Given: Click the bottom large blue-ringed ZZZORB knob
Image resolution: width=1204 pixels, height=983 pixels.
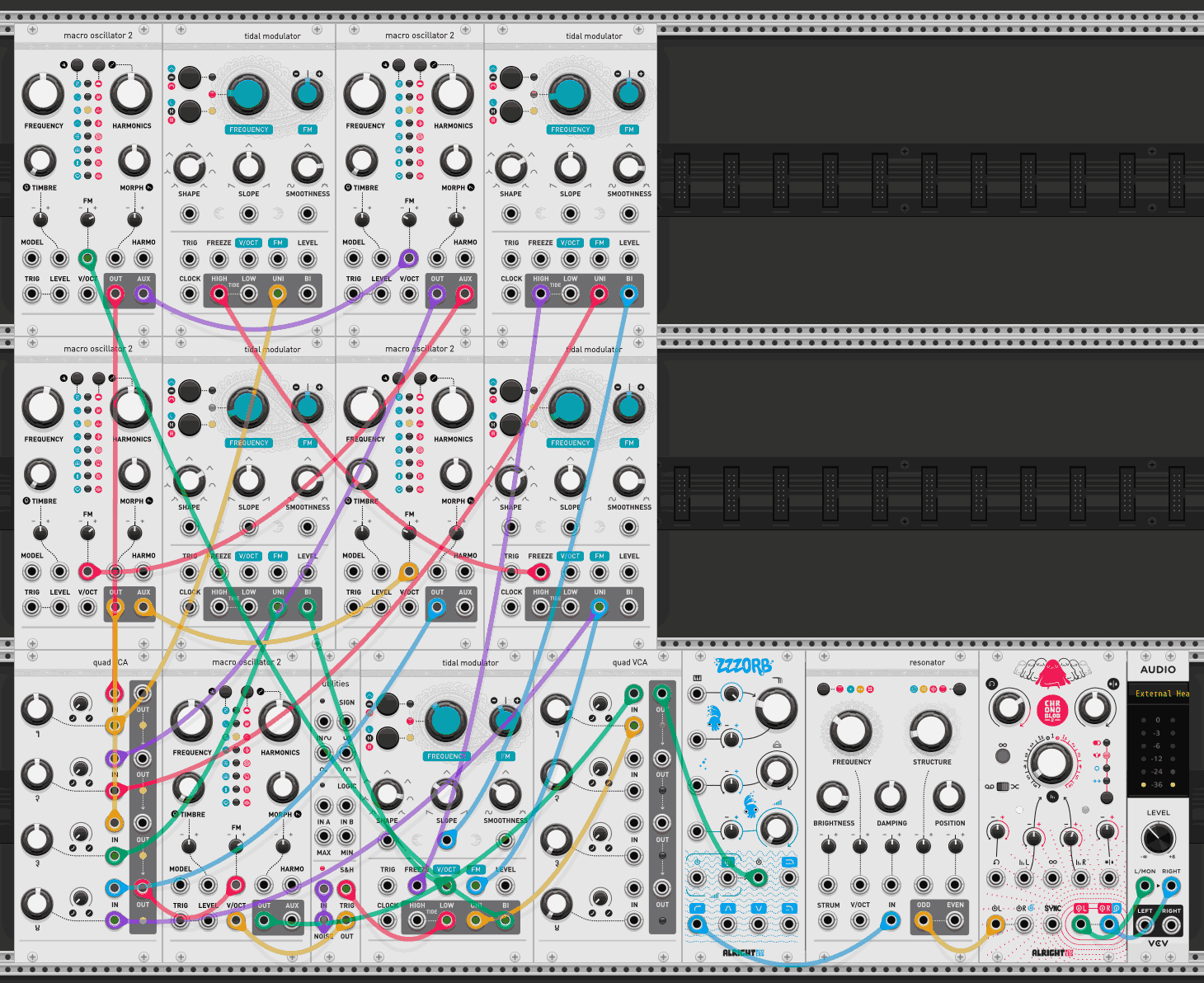Looking at the screenshot, I should [775, 828].
